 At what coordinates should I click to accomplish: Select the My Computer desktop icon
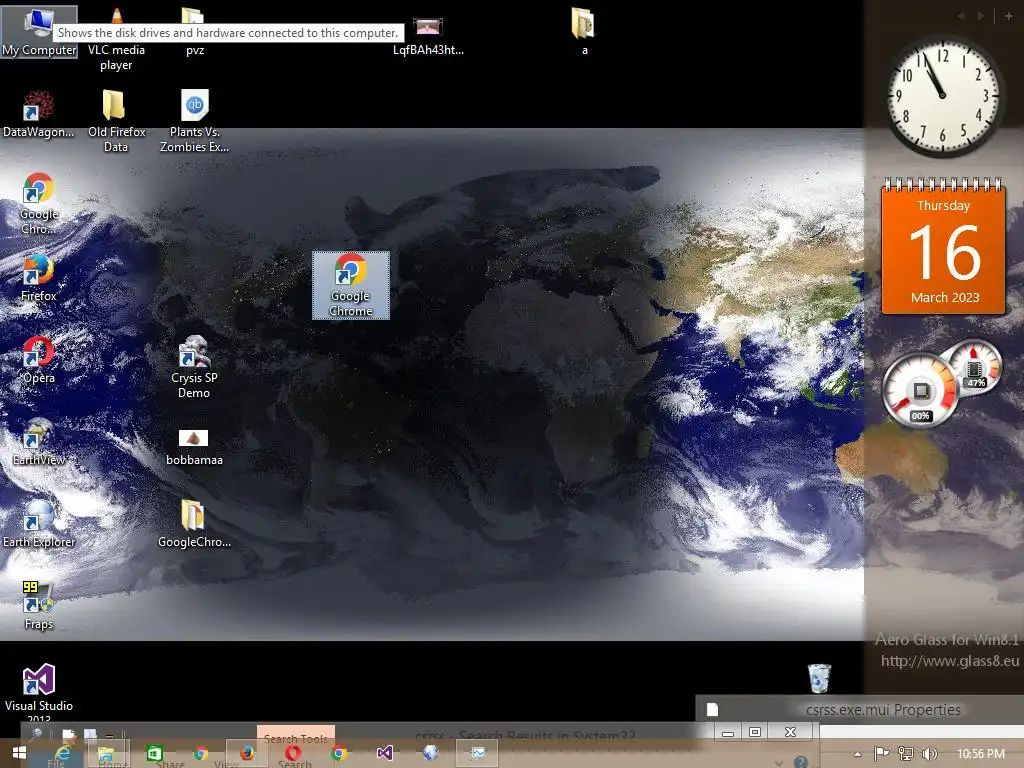tap(39, 31)
